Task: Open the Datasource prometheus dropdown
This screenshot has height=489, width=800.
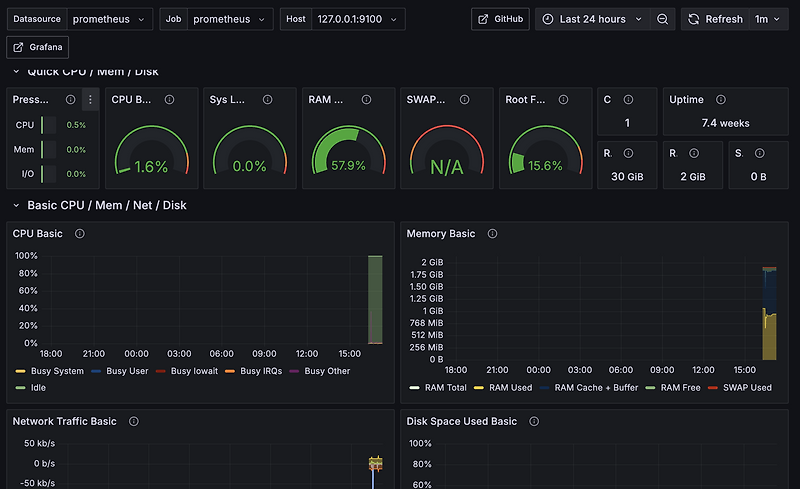Action: [x=110, y=19]
